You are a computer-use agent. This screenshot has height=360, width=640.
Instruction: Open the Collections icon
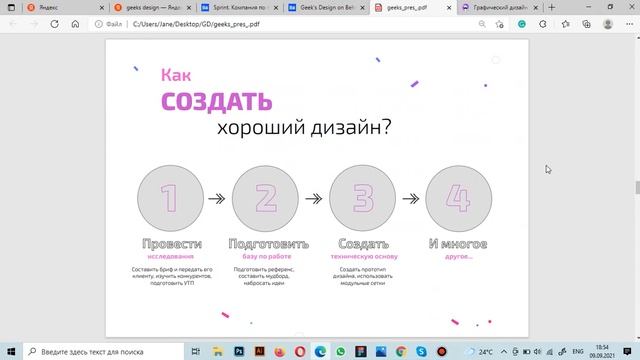587,24
